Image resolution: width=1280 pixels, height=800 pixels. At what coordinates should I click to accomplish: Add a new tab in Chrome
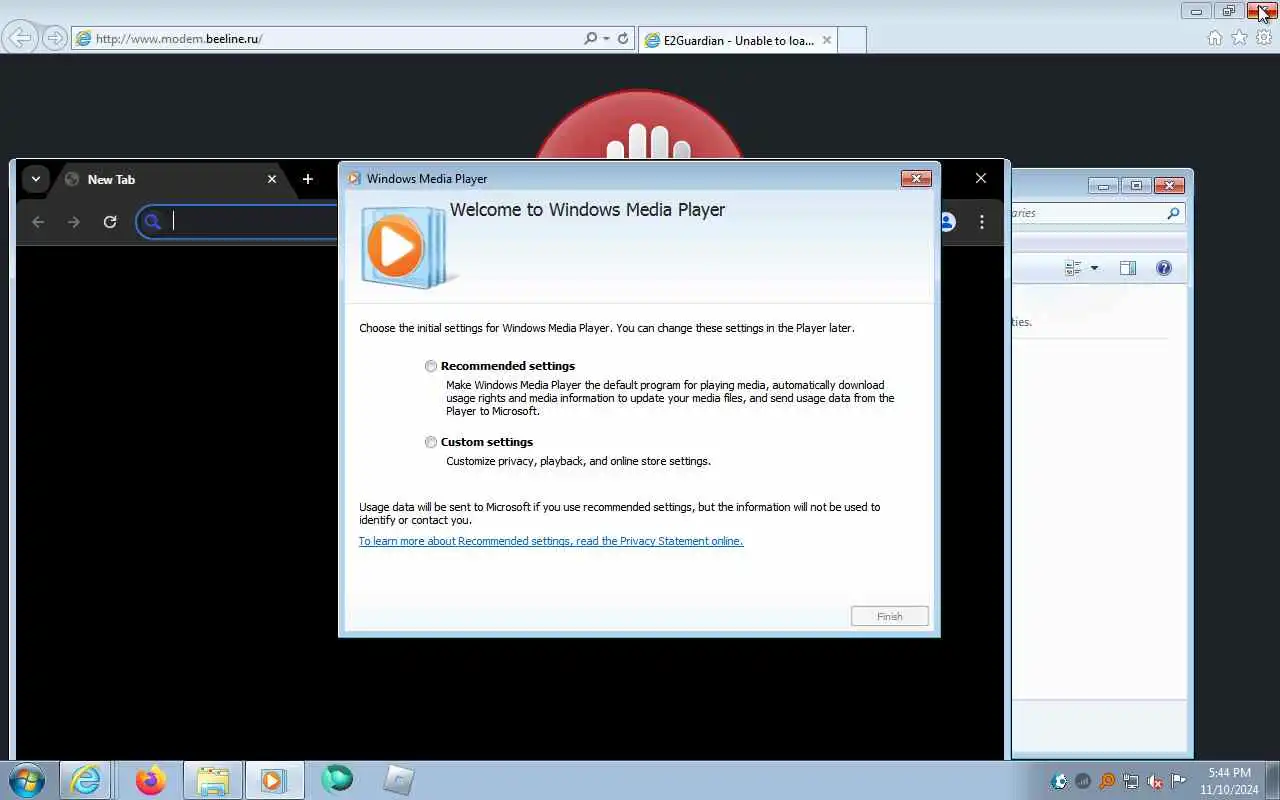pyautogui.click(x=308, y=179)
